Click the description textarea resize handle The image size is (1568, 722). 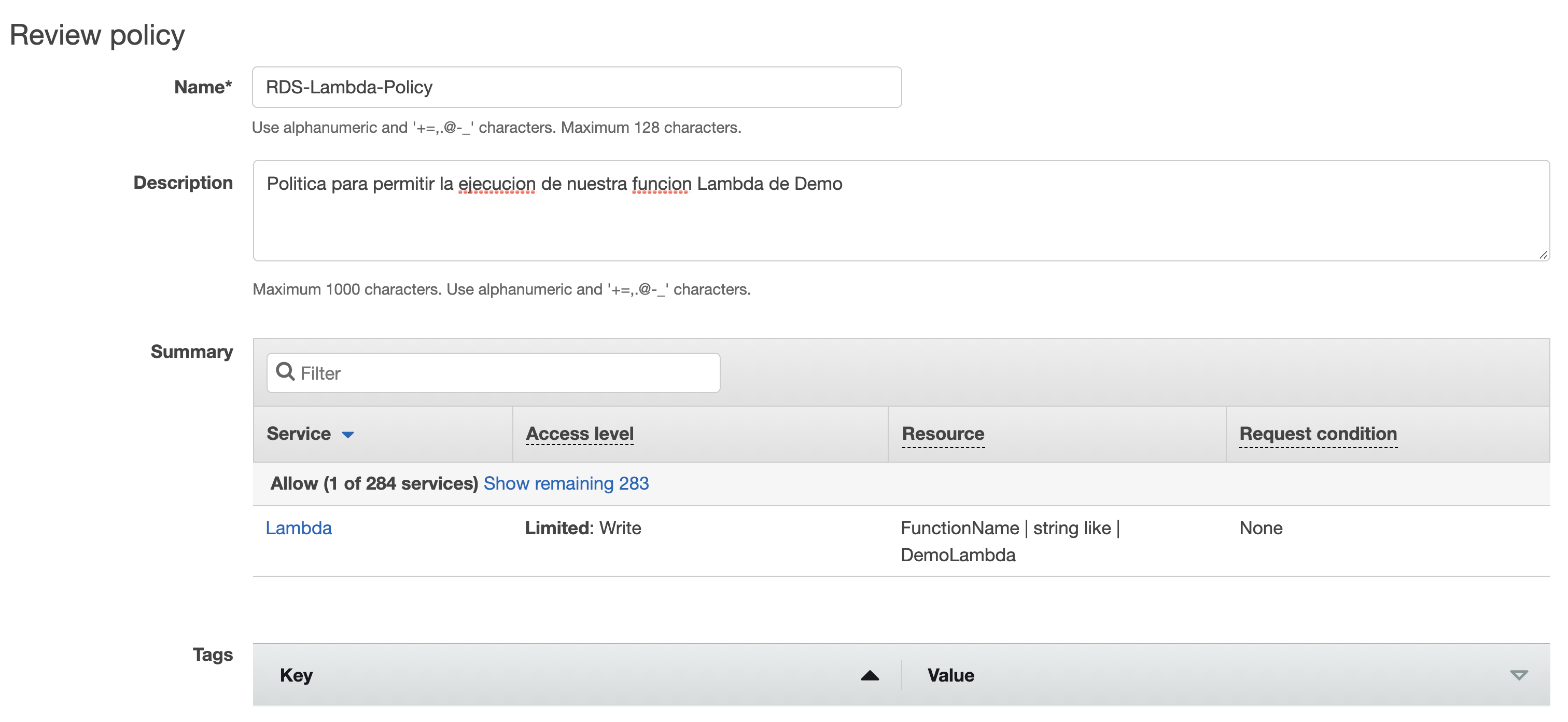(1543, 255)
